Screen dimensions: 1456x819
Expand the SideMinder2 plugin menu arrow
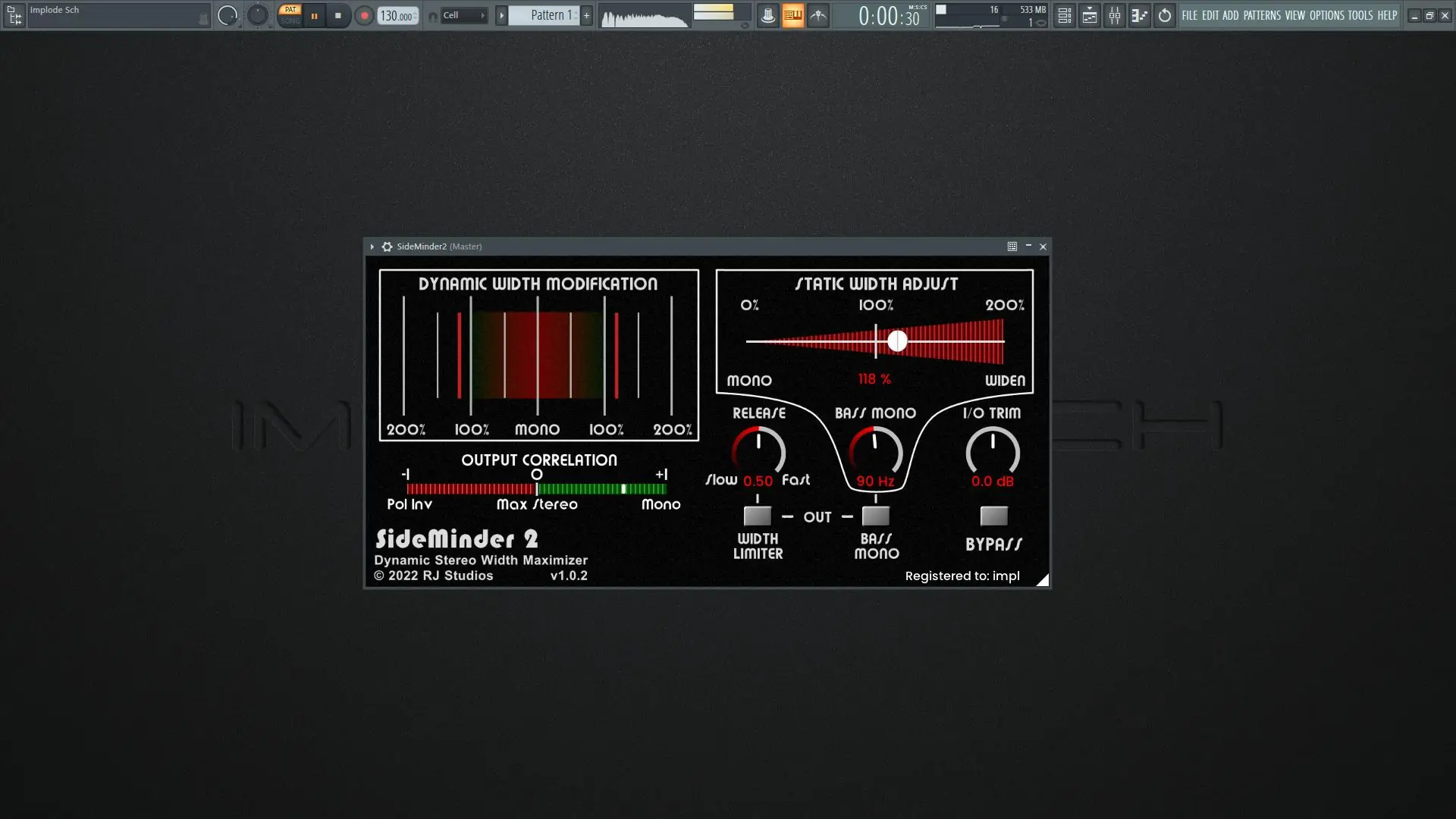[x=372, y=246]
